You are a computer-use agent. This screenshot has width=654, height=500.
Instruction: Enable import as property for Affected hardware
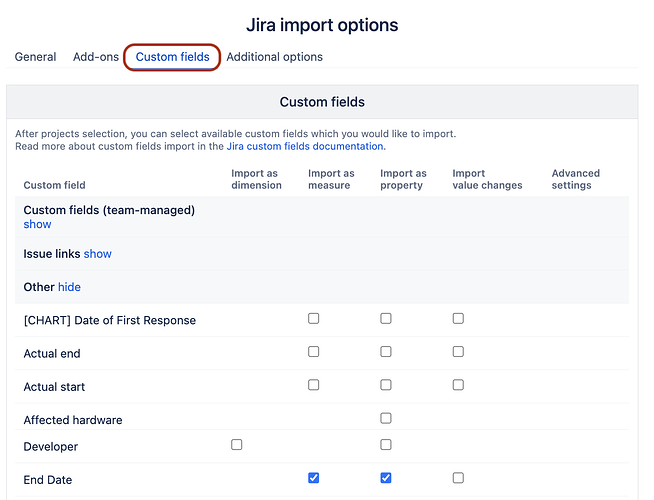point(386,418)
